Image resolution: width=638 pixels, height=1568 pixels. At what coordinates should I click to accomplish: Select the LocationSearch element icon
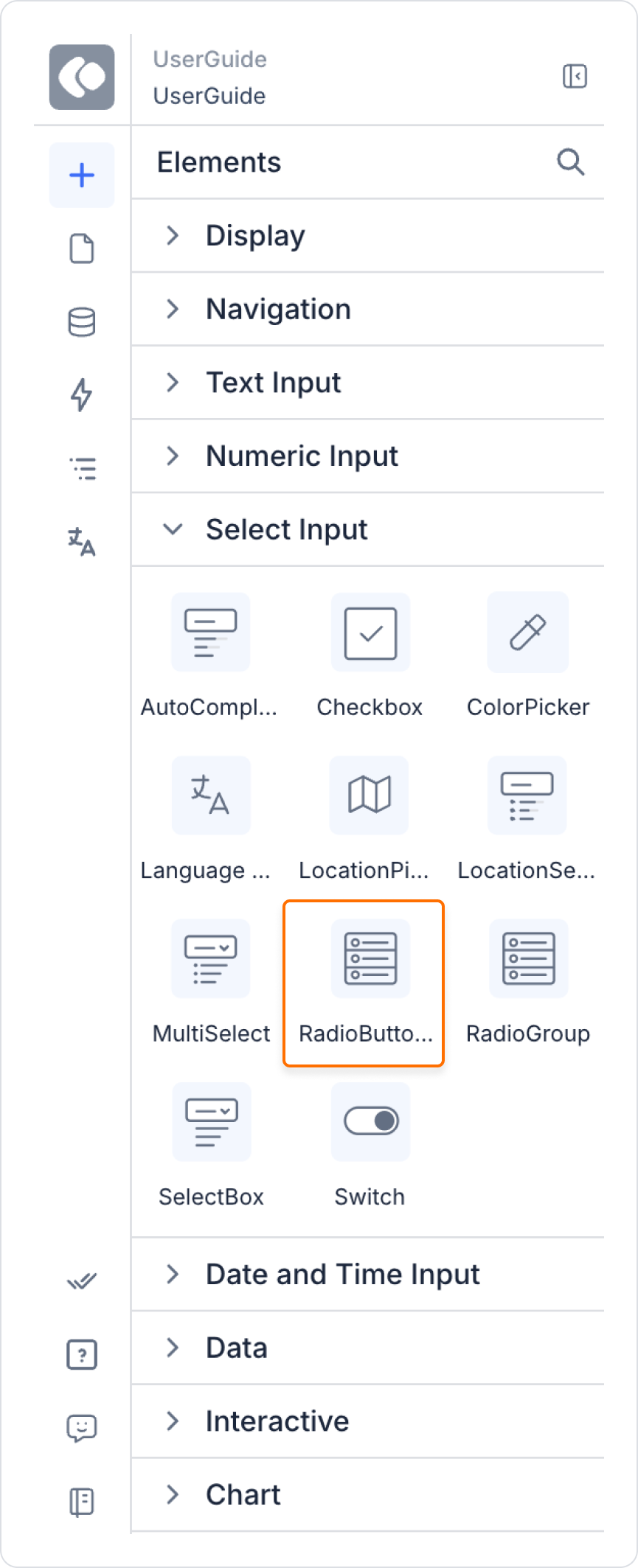pos(527,795)
